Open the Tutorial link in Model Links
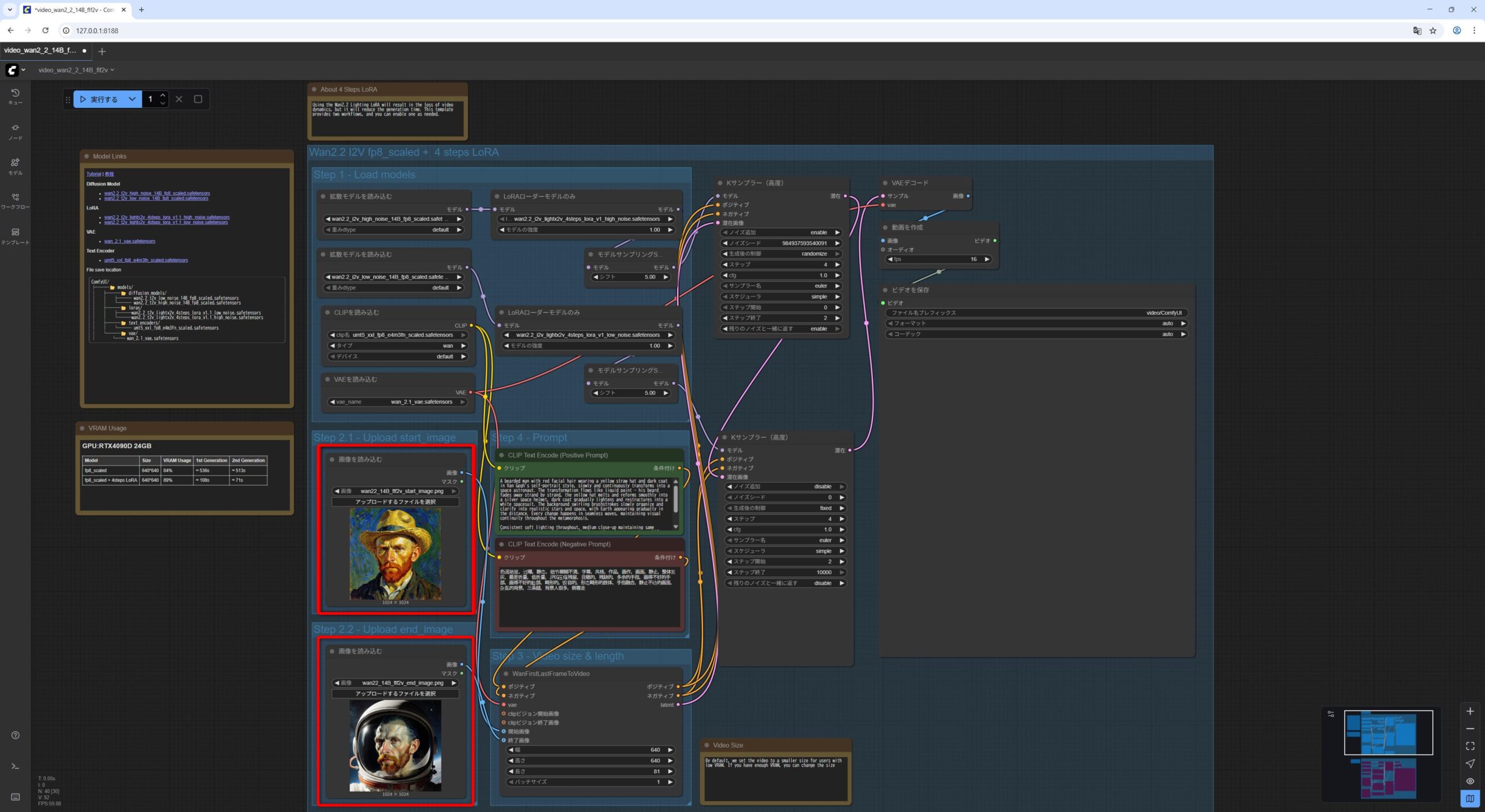The width and height of the screenshot is (1485, 812). (93, 174)
